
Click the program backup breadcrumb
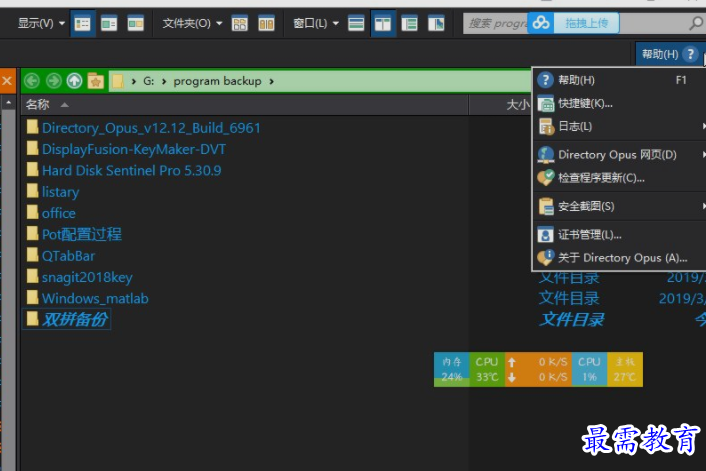click(217, 82)
